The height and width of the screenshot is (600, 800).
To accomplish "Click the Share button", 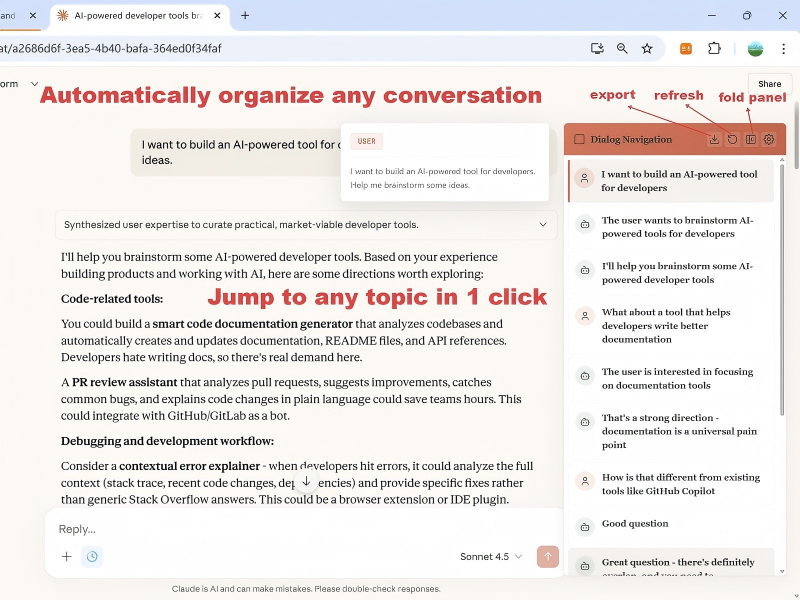I will pos(769,84).
